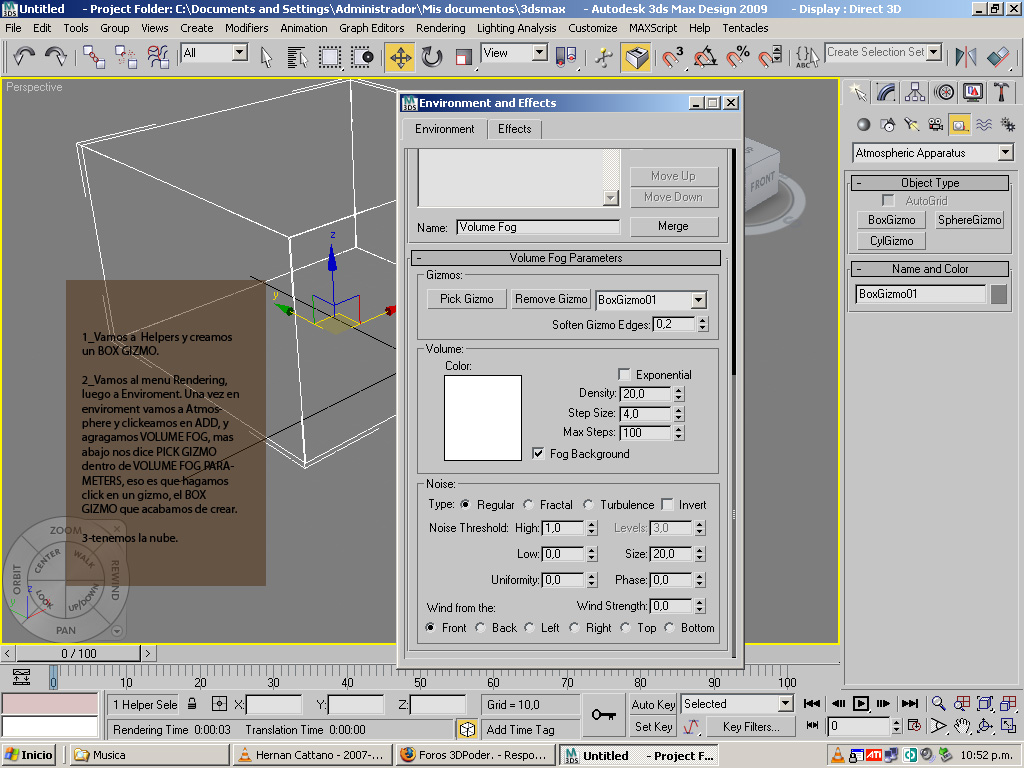Screen dimensions: 1024x768
Task: Open the Motion command panel tab
Action: click(944, 92)
